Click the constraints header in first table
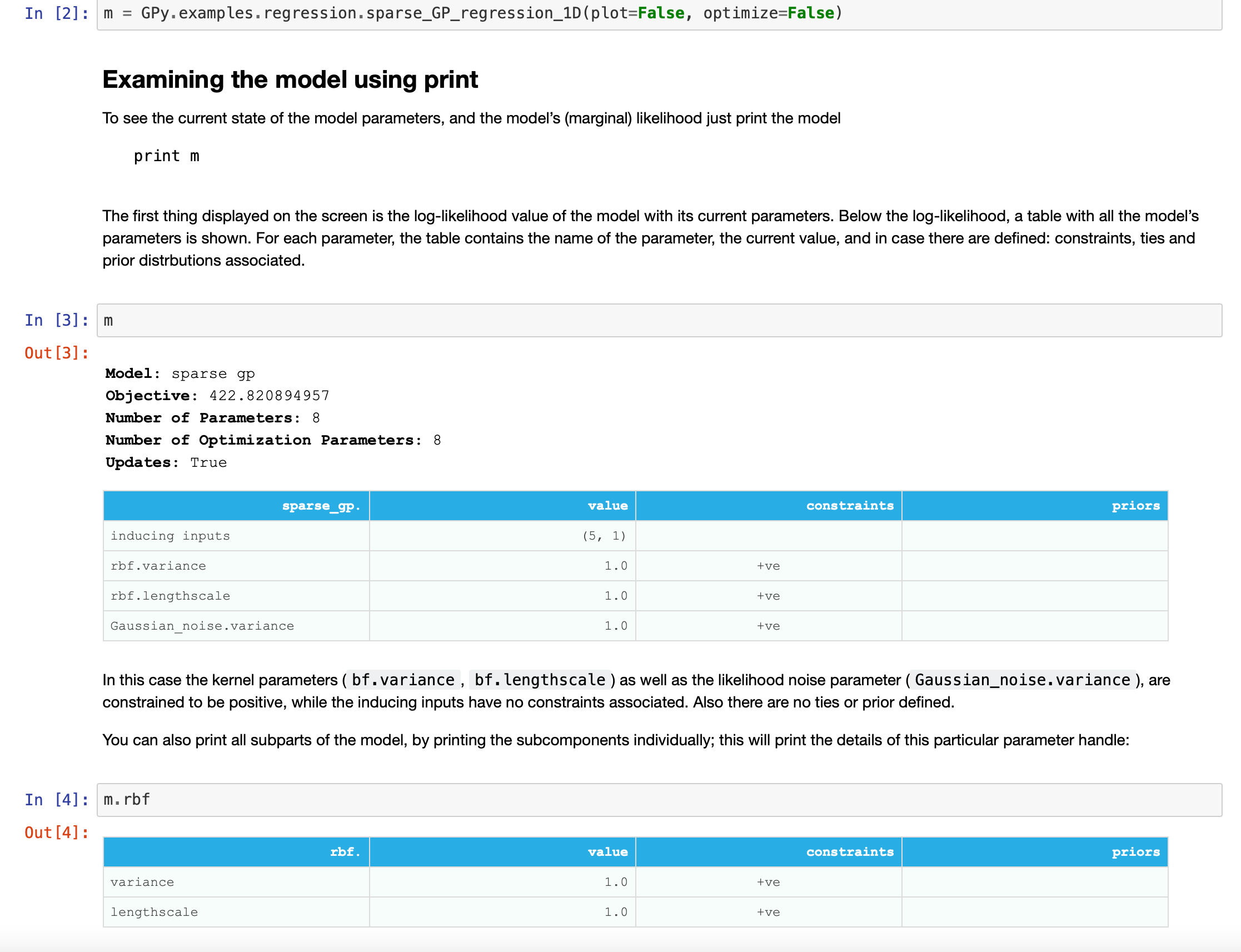This screenshot has width=1241, height=952. pos(849,506)
